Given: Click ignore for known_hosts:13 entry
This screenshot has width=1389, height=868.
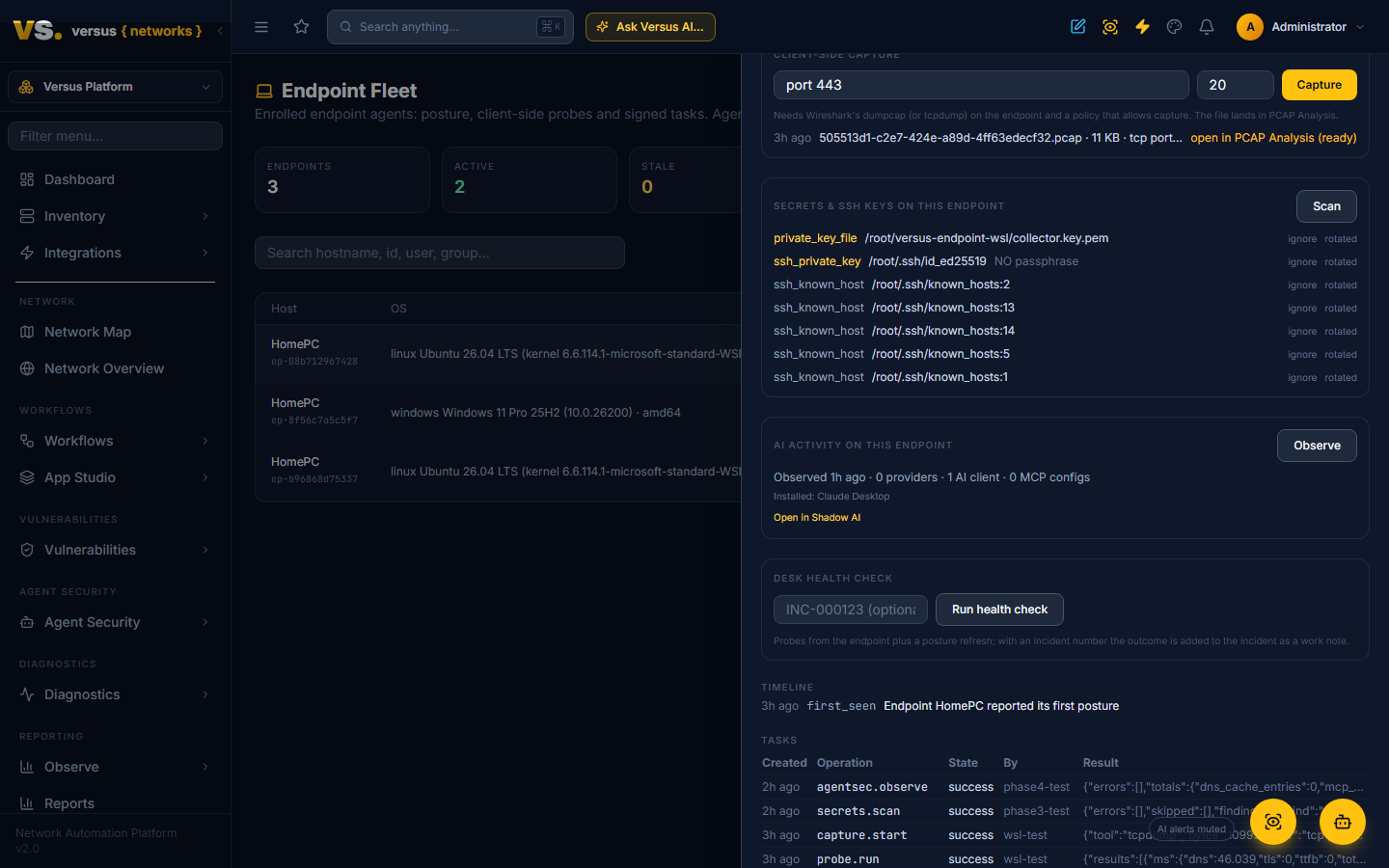Looking at the screenshot, I should [x=1302, y=309].
